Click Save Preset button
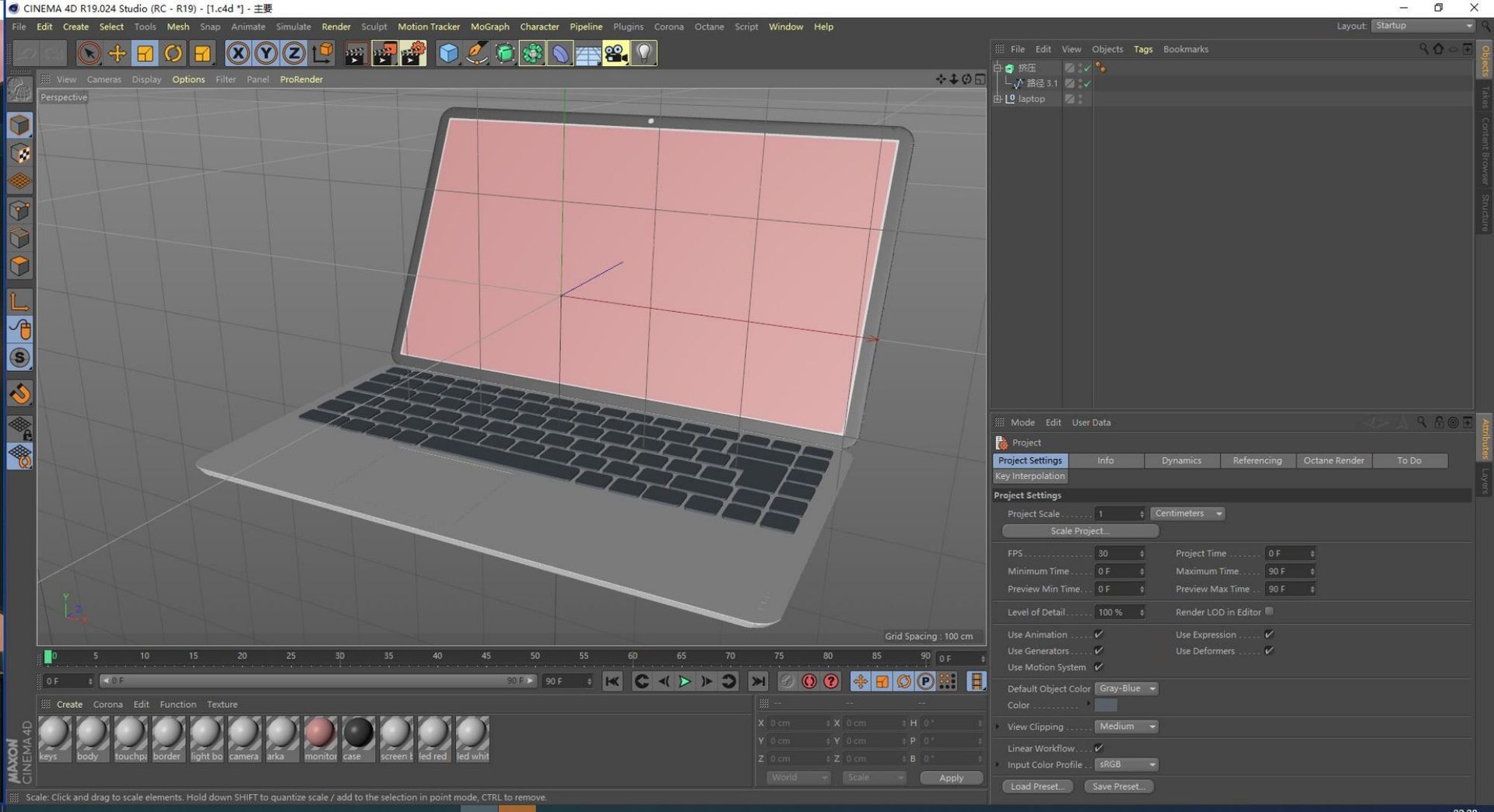Image resolution: width=1494 pixels, height=812 pixels. [1118, 786]
